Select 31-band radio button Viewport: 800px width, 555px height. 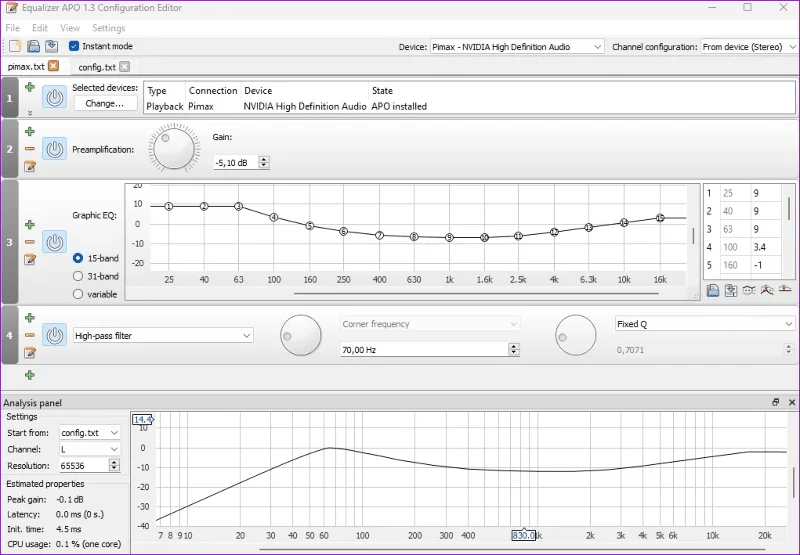pyautogui.click(x=78, y=276)
